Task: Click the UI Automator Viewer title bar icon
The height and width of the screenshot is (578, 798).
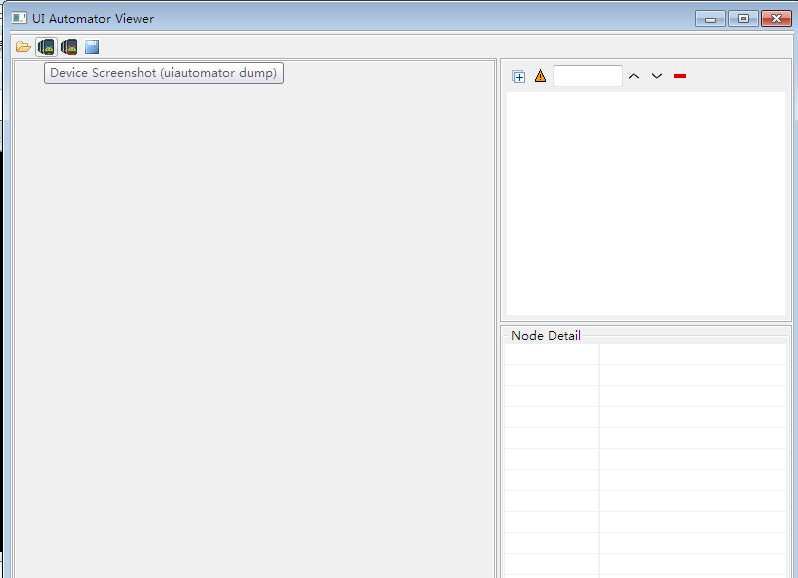Action: [19, 18]
